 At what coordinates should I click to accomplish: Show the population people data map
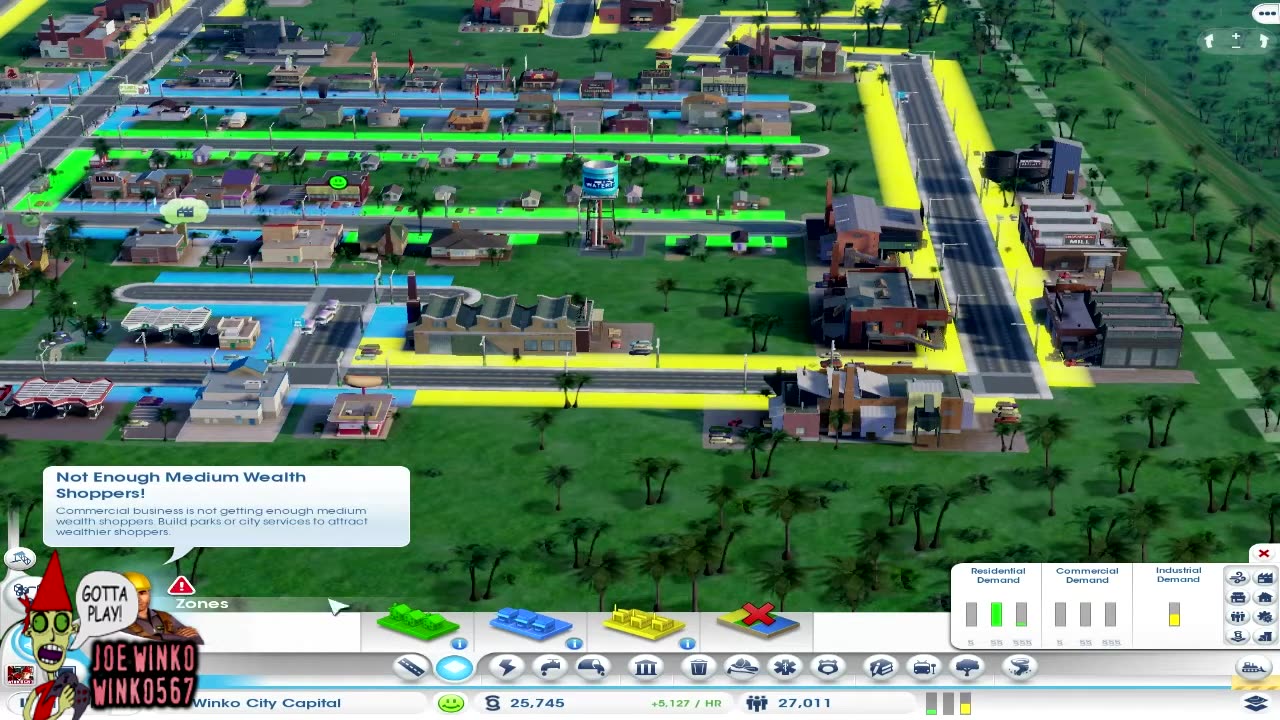[x=1238, y=617]
